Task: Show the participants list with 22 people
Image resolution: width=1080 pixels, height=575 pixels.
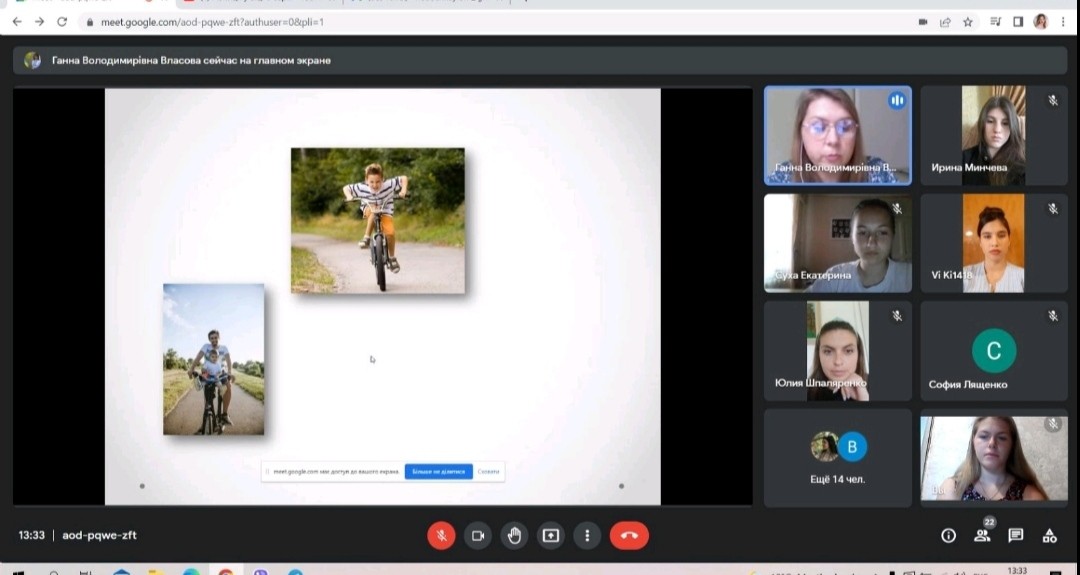Action: [982, 536]
